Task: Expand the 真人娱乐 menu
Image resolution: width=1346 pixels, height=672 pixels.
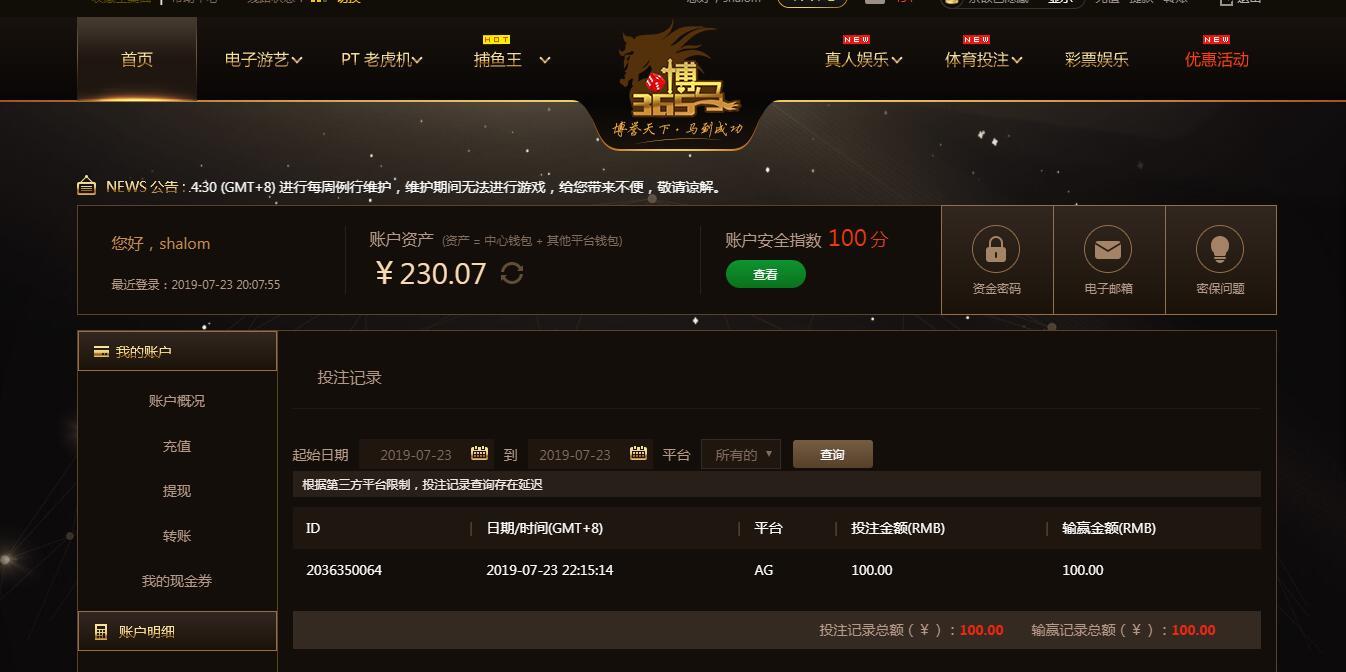Action: [x=864, y=59]
